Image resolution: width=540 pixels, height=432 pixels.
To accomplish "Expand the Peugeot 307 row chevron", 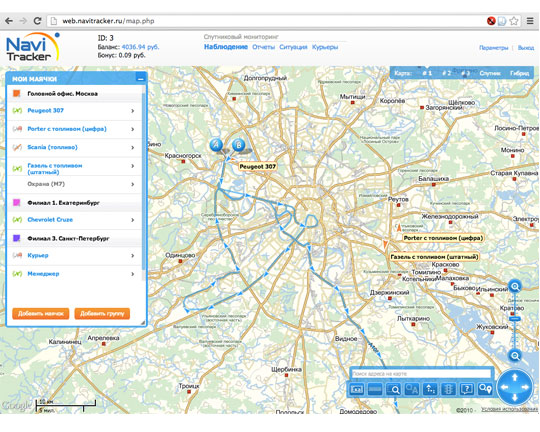I will pos(133,111).
